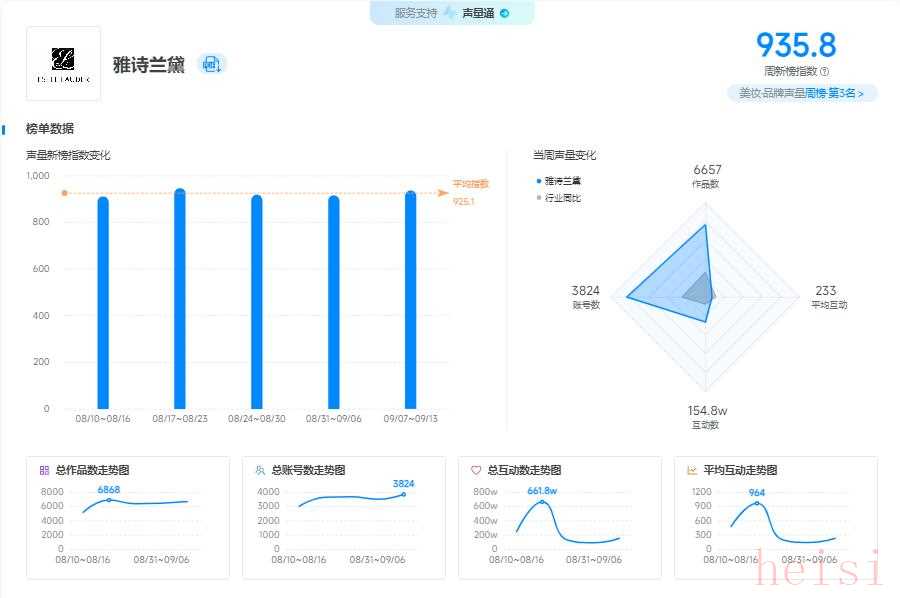This screenshot has width=900, height=598.
Task: Click the lightning icon in the 服务支持 banner
Action: (x=449, y=13)
